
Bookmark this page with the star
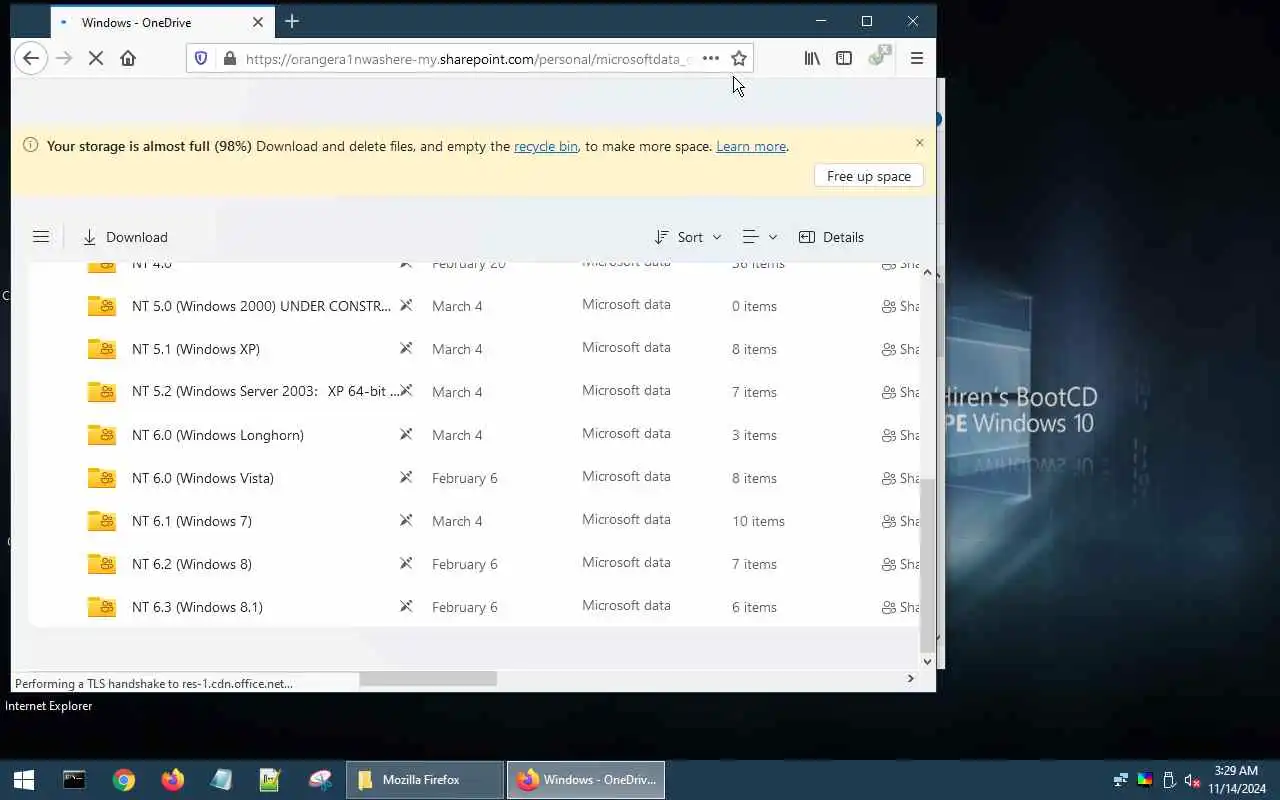[x=739, y=58]
